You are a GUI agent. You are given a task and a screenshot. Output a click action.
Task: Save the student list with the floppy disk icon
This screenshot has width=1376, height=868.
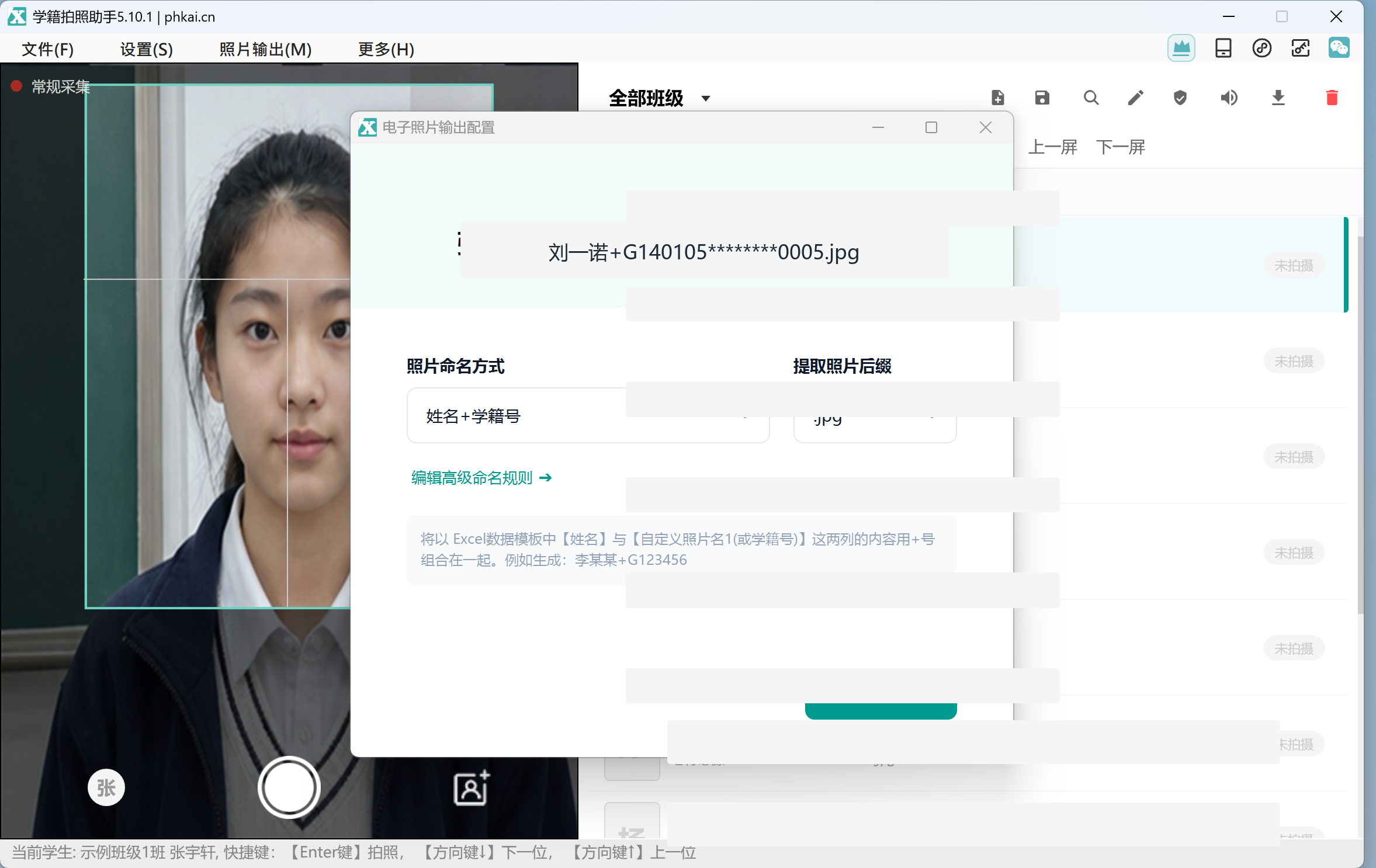pos(1042,98)
